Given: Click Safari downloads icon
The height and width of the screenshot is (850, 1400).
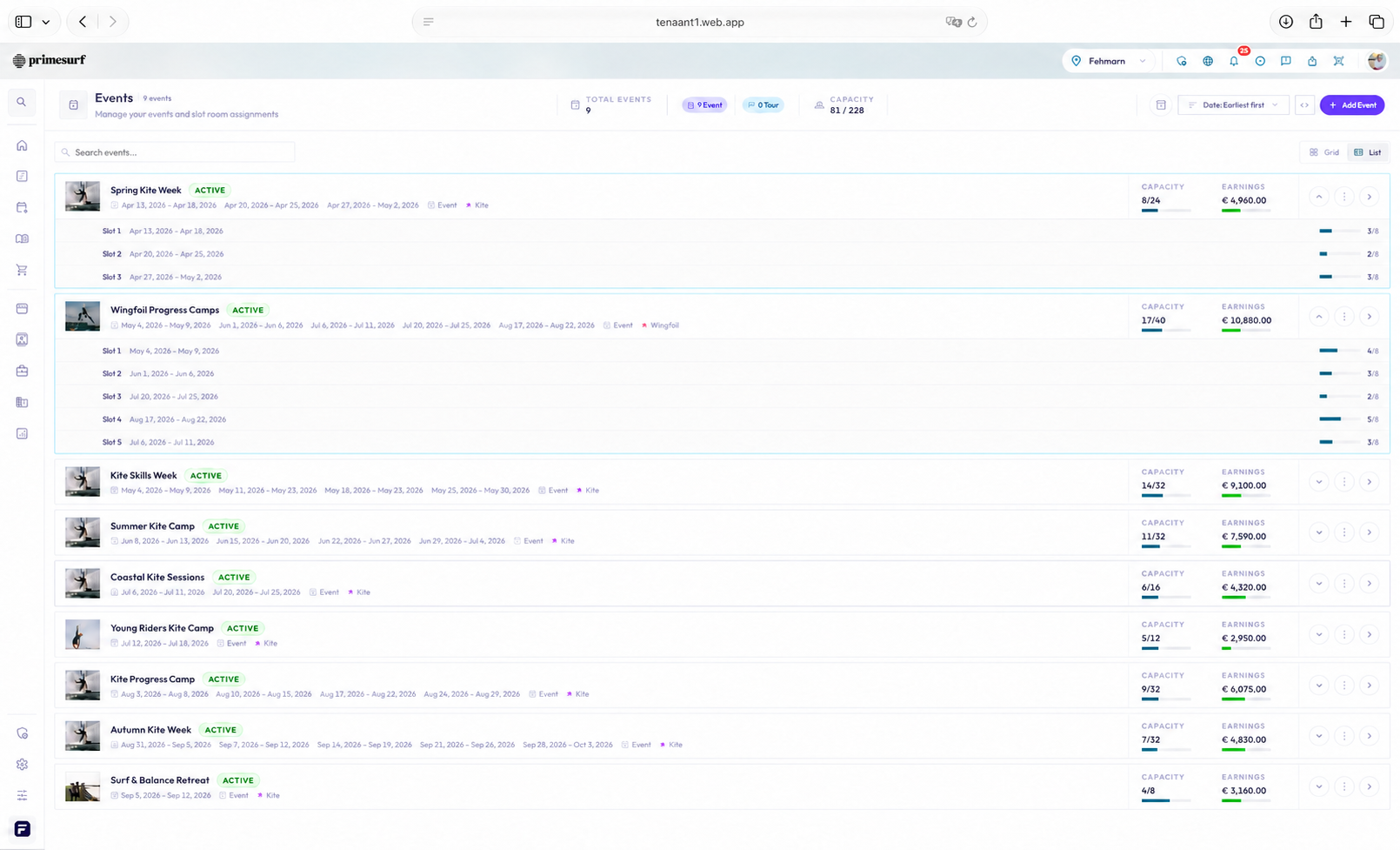Looking at the screenshot, I should coord(1286,22).
